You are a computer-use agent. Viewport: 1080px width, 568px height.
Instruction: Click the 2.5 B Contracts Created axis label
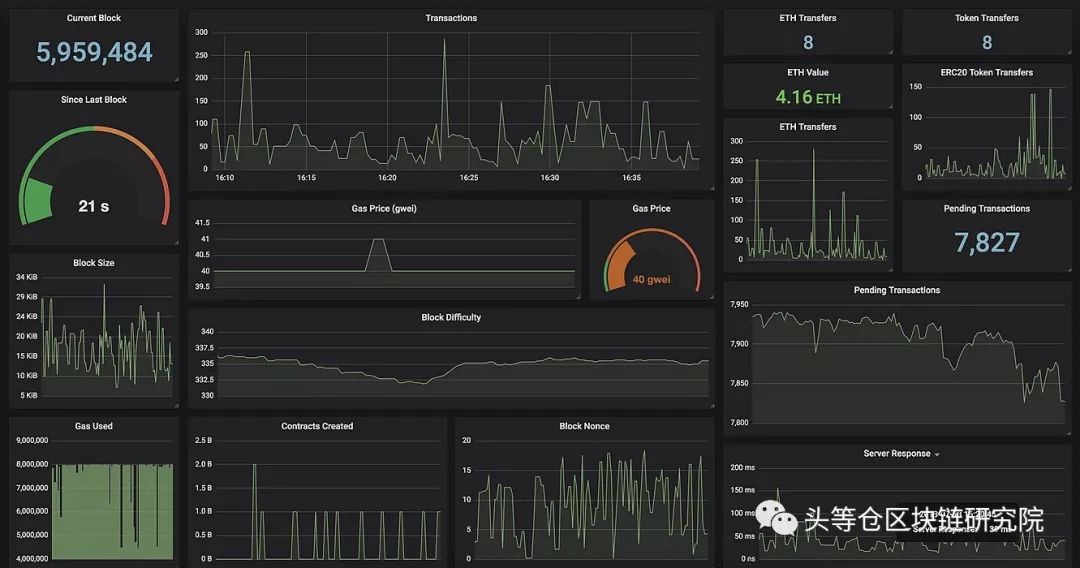(x=204, y=441)
